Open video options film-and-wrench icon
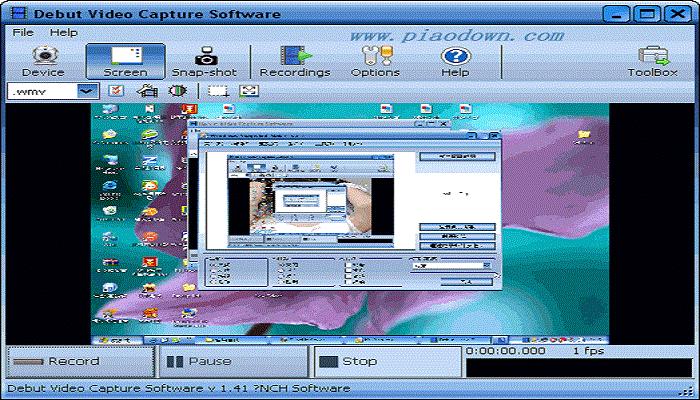The image size is (700, 400). 147,91
